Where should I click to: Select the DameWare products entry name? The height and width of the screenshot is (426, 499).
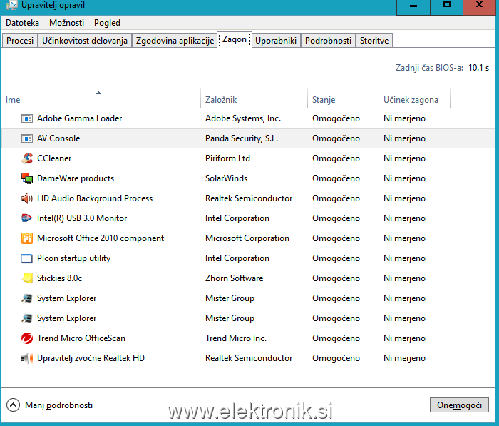click(x=76, y=178)
